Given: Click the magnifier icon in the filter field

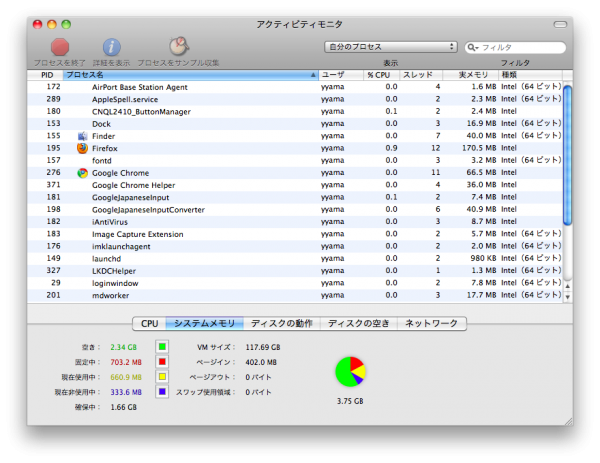Looking at the screenshot, I should tap(473, 47).
